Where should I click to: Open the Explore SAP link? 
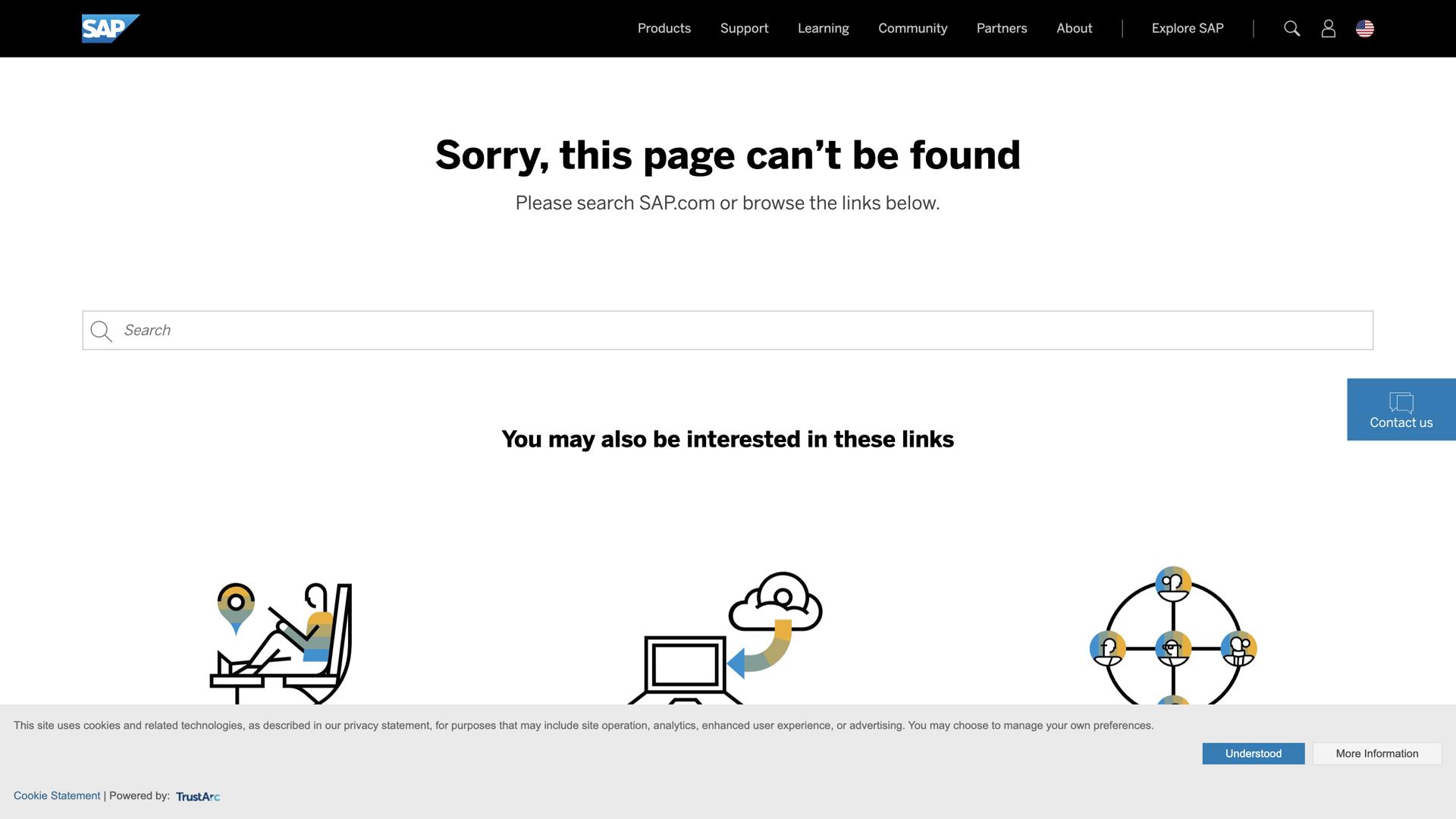pyautogui.click(x=1187, y=29)
